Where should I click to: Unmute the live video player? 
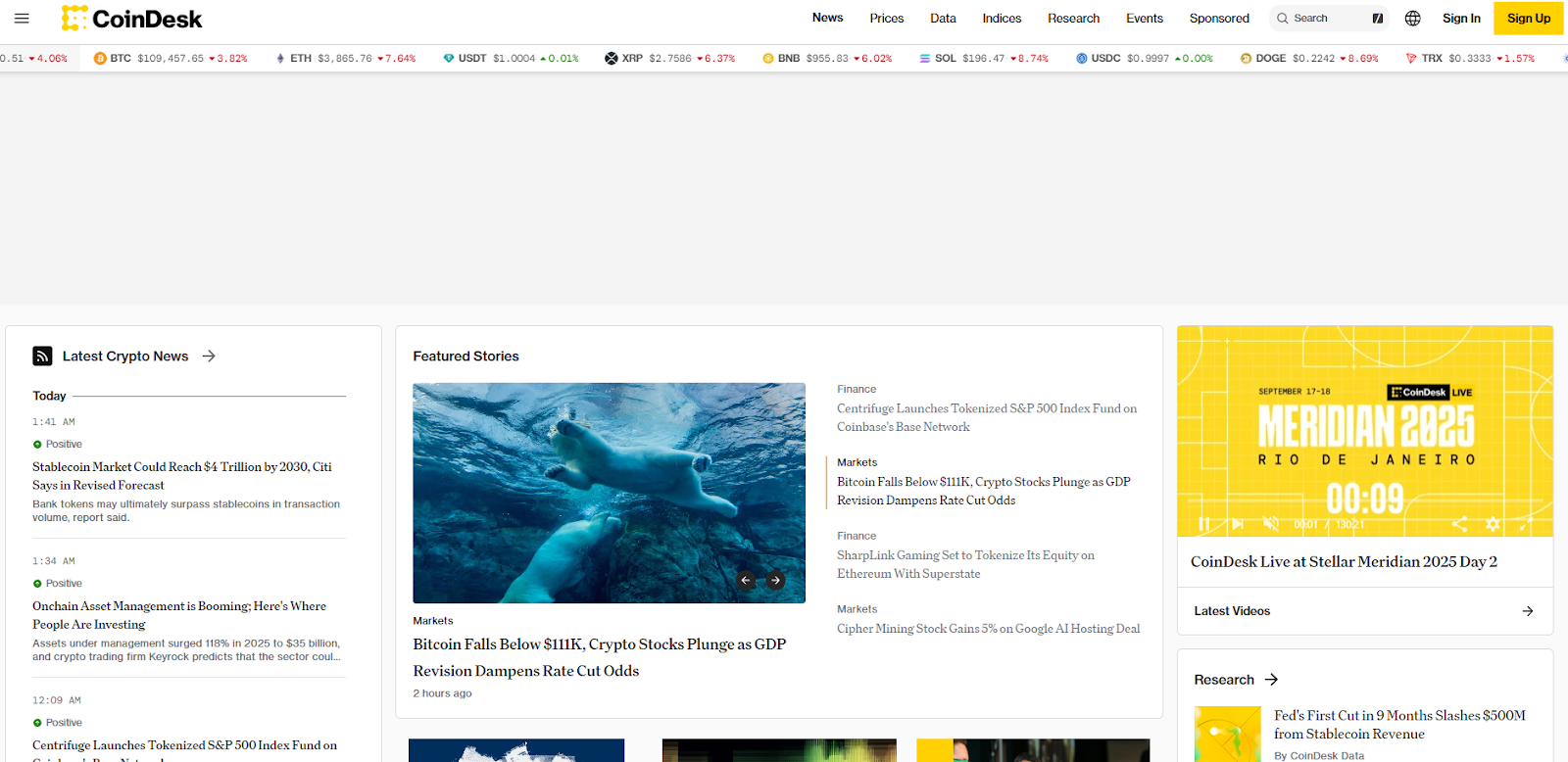[x=1271, y=524]
